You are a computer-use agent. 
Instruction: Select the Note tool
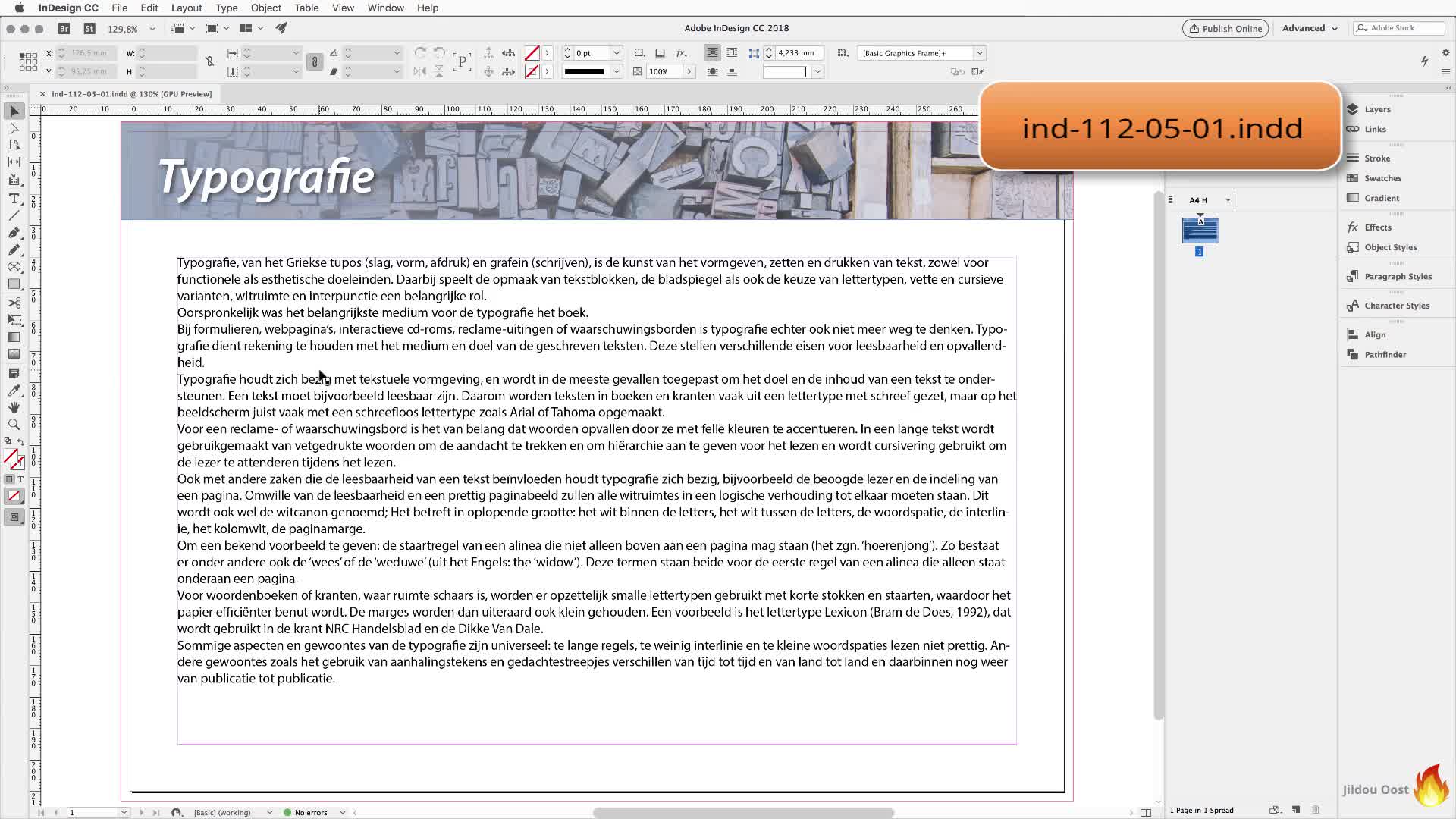[14, 373]
